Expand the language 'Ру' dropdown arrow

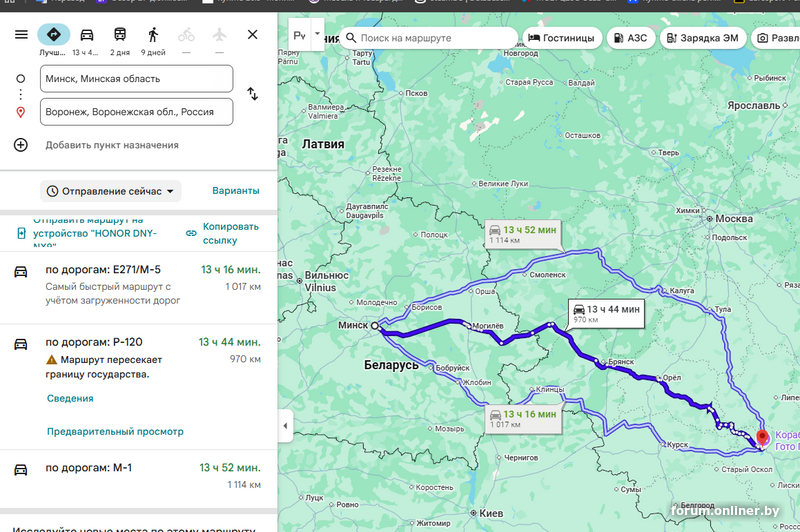[317, 34]
